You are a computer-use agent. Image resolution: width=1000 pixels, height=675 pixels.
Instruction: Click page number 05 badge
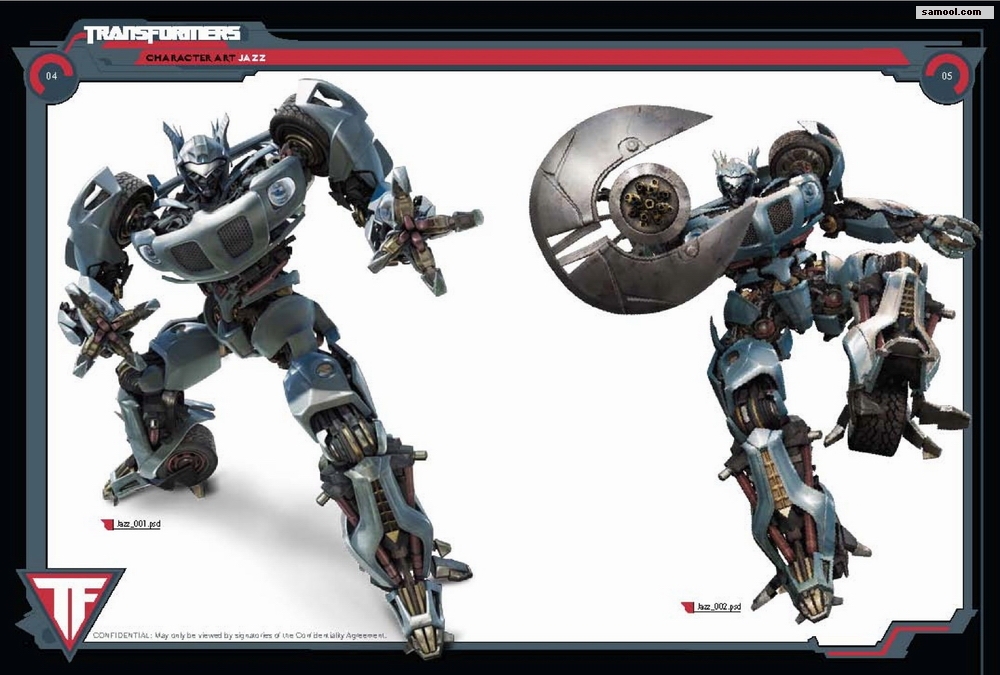click(x=947, y=76)
